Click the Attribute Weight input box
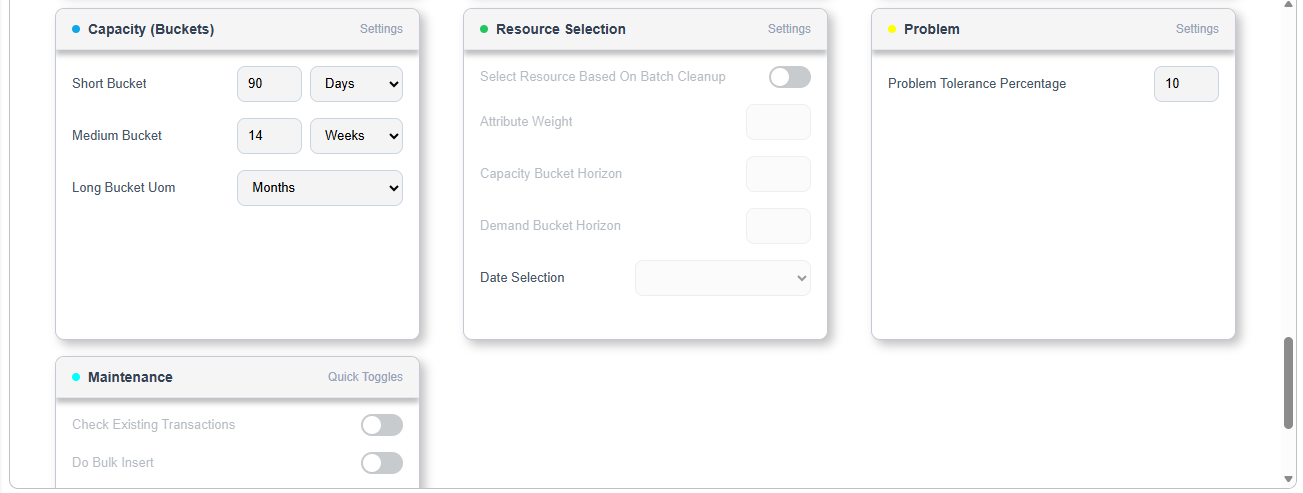Screen dimensions: 1303x493 (x=778, y=122)
